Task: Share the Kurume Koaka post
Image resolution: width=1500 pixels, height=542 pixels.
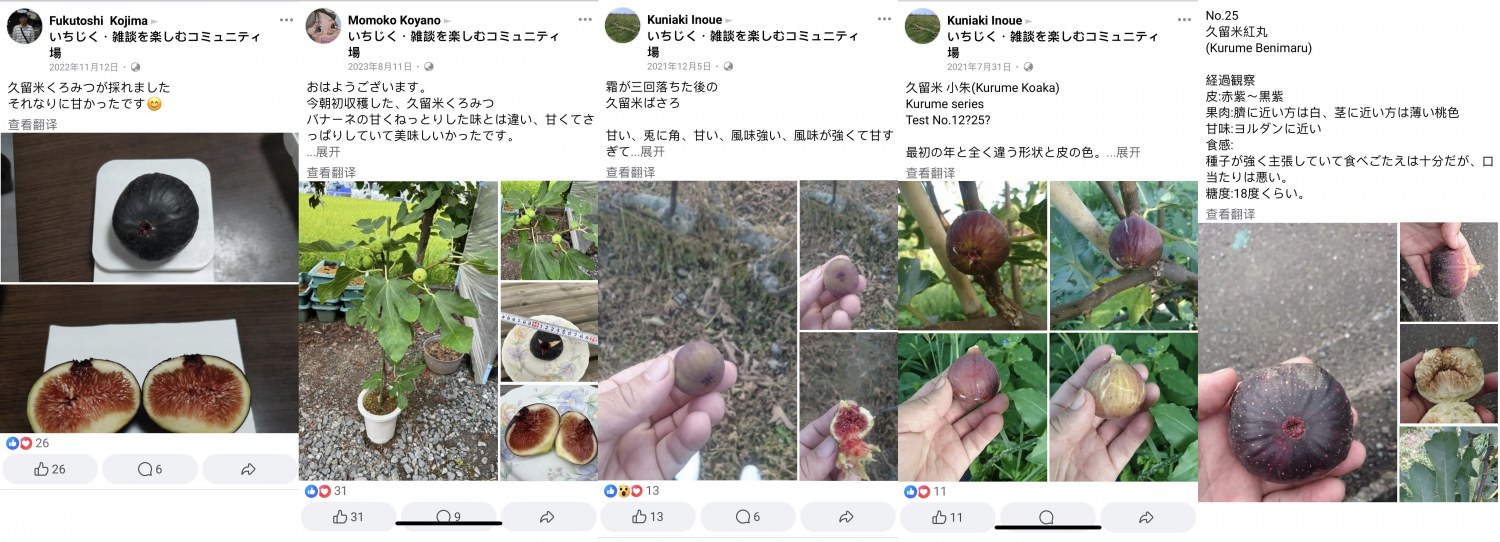Action: pyautogui.click(x=1146, y=517)
